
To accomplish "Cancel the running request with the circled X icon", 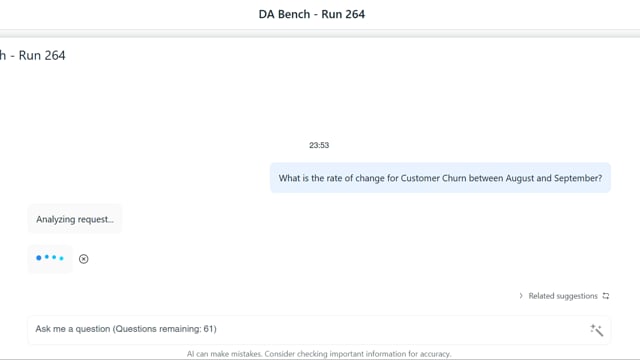I will coord(84,259).
